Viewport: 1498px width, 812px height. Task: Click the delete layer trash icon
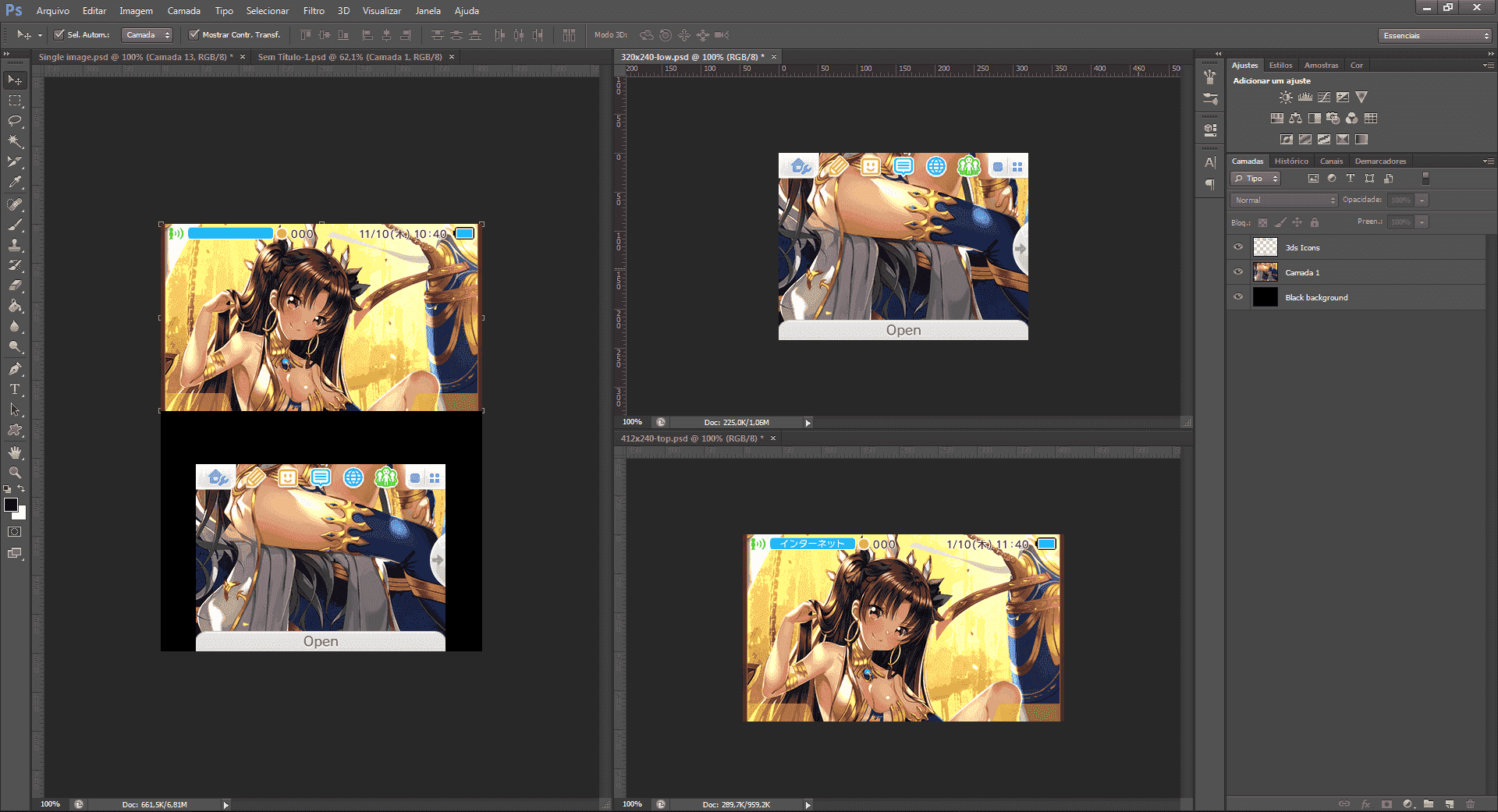(1470, 804)
